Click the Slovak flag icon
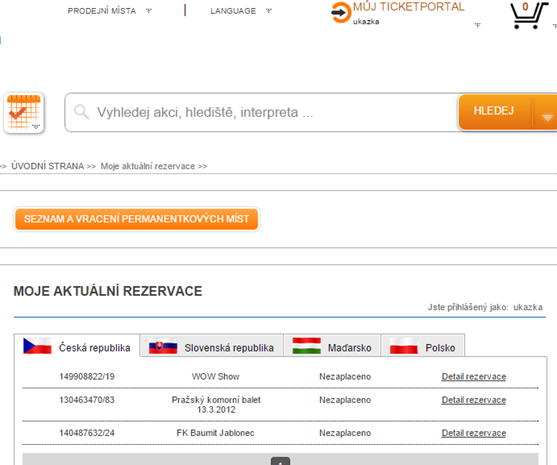 tap(163, 346)
